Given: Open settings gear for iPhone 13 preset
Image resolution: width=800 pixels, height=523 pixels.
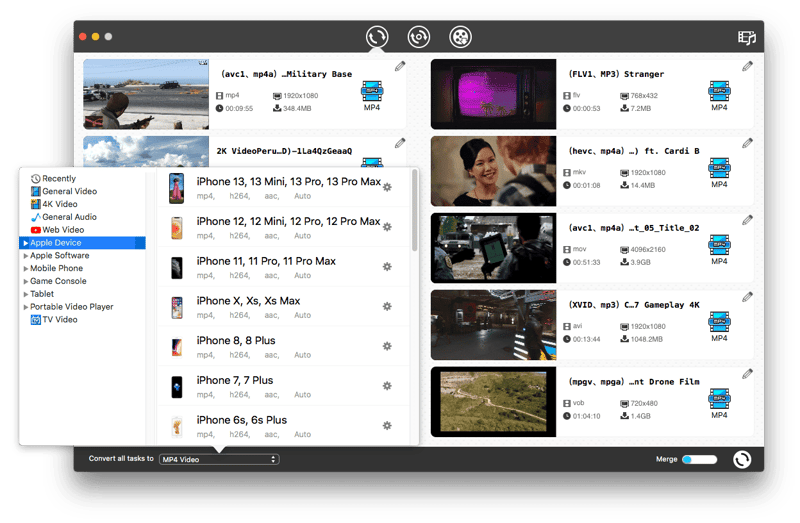Looking at the screenshot, I should click(388, 187).
